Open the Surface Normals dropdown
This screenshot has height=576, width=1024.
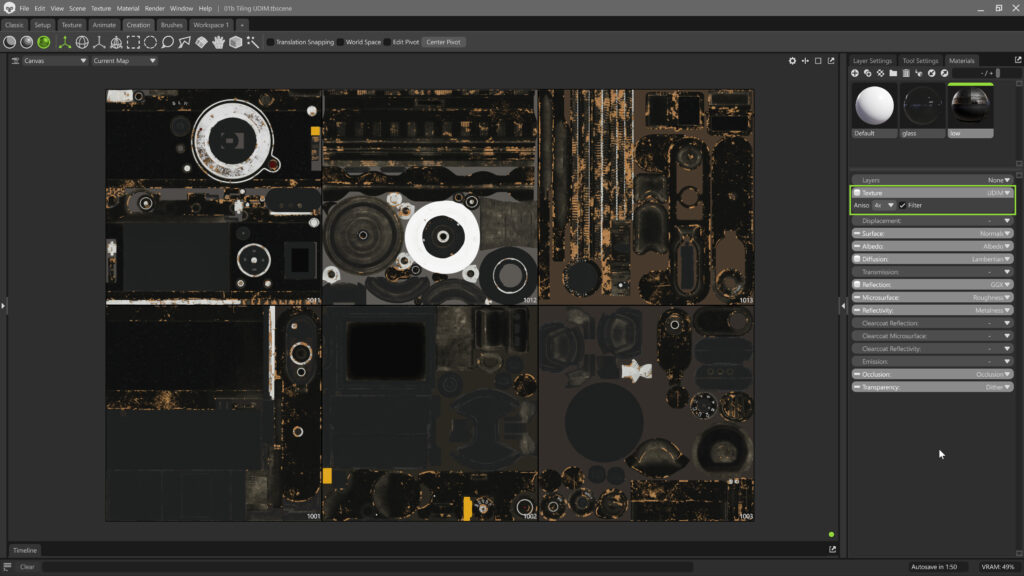point(995,234)
